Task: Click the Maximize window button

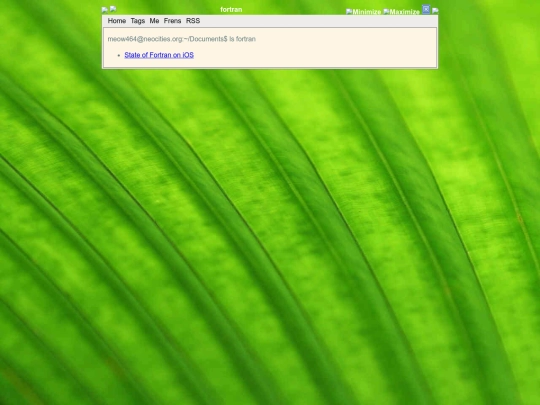Action: pyautogui.click(x=402, y=12)
